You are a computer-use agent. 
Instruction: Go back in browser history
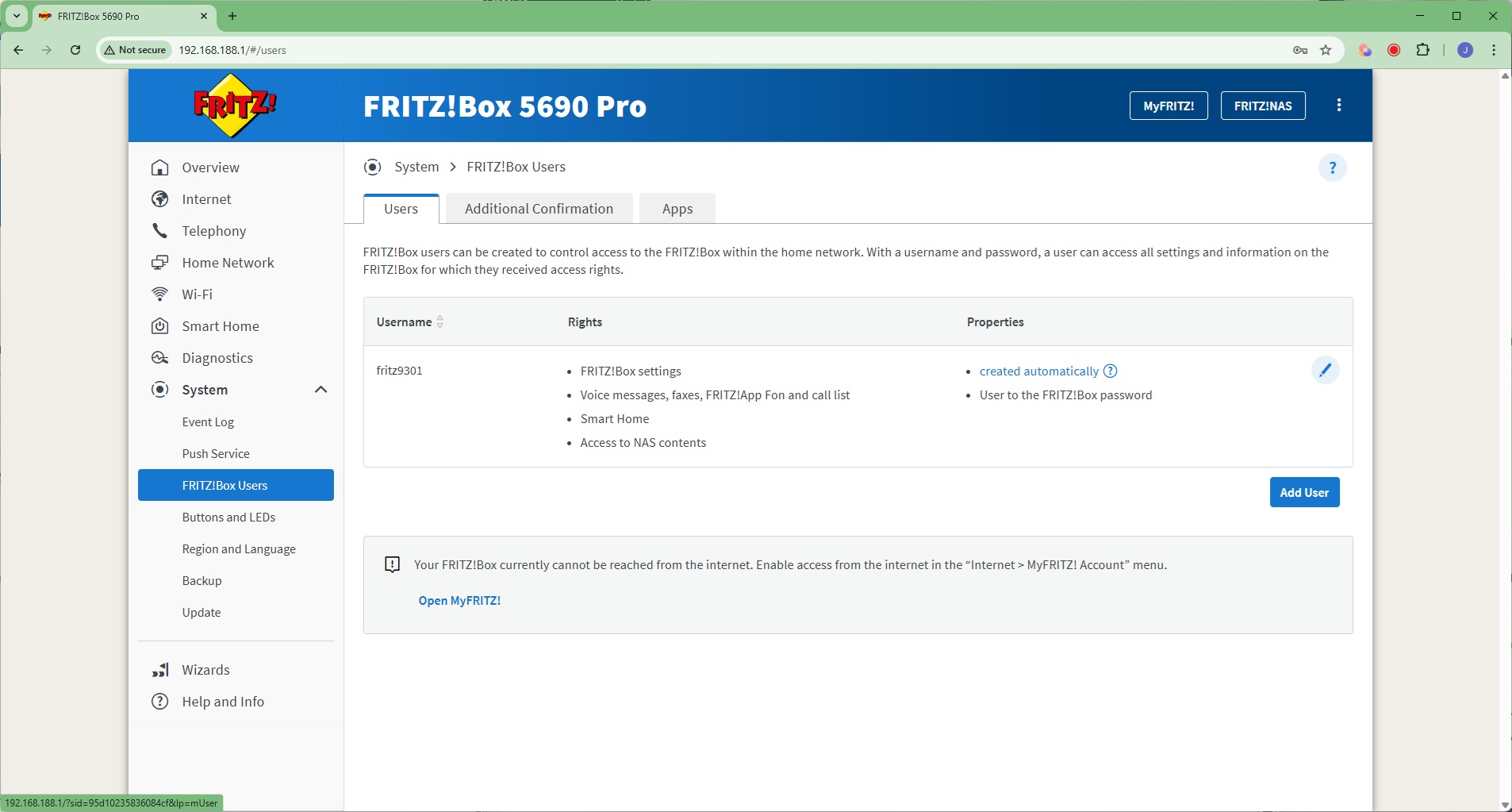click(x=18, y=50)
